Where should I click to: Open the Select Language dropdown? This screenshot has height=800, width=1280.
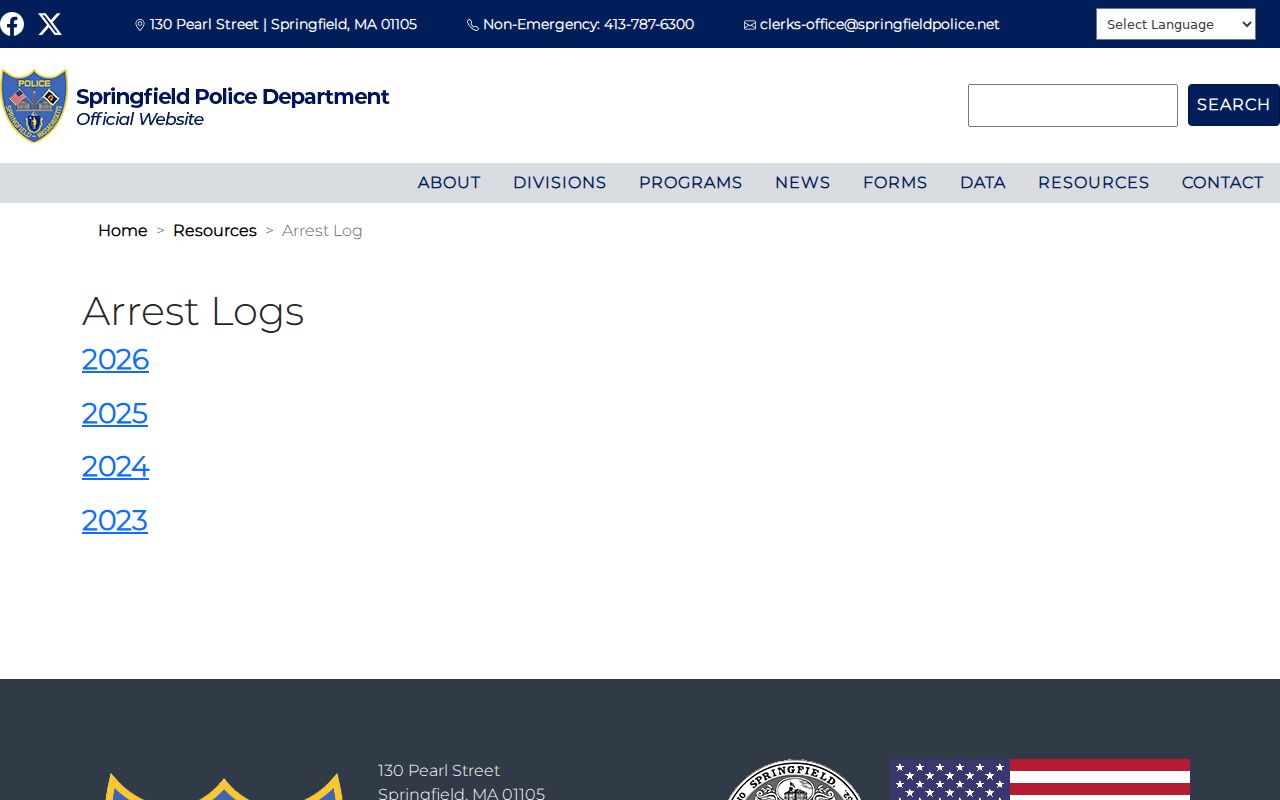point(1176,24)
